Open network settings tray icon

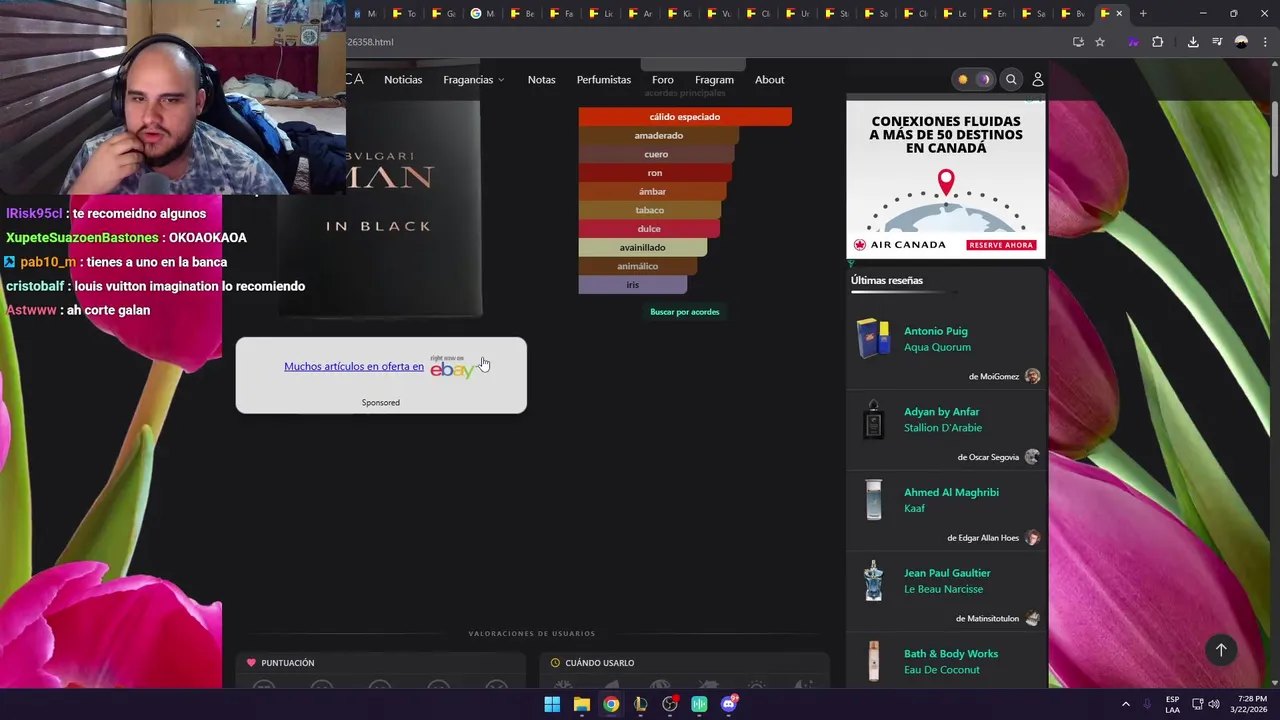pos(1197,704)
